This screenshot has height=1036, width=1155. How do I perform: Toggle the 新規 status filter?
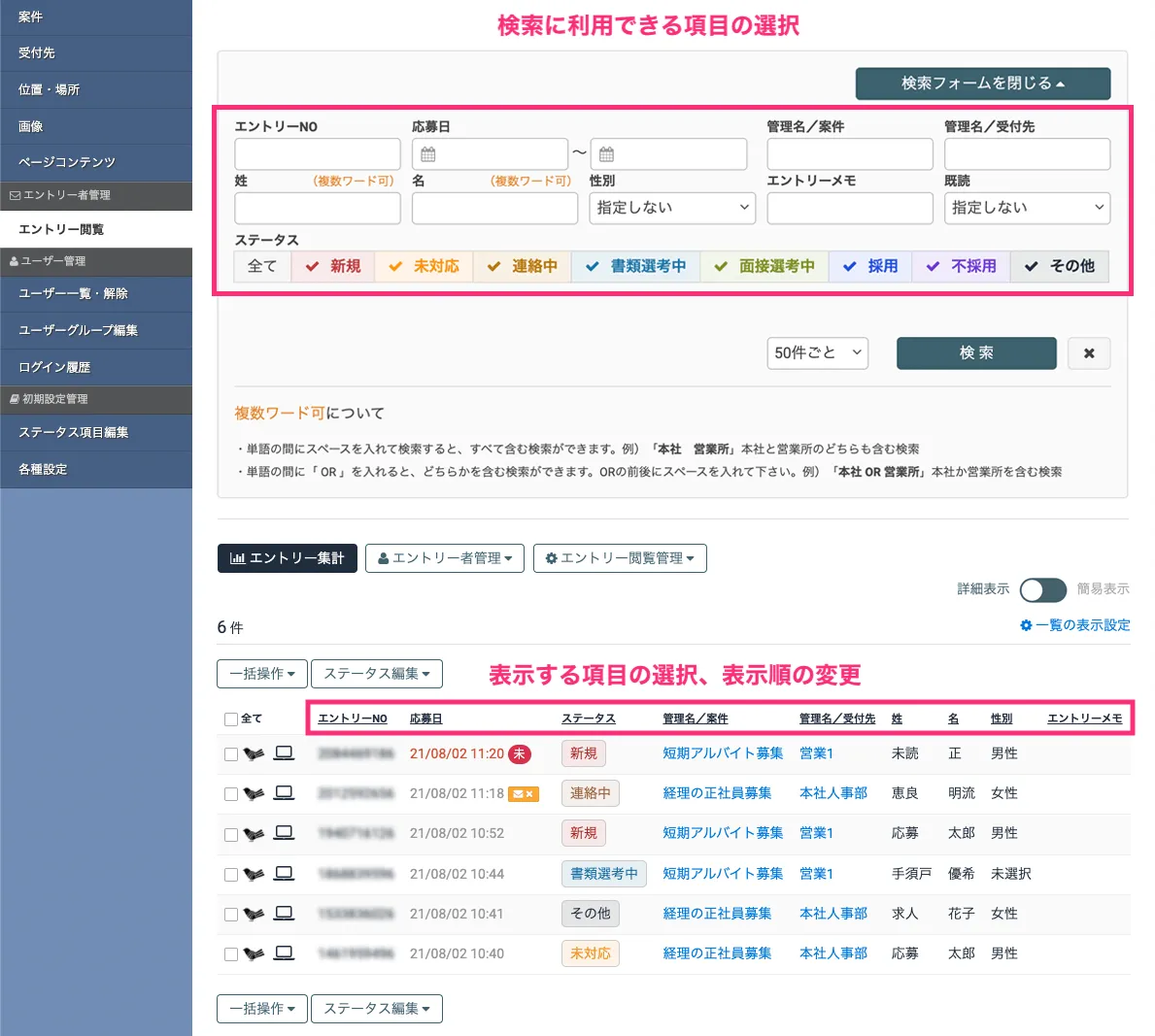(333, 266)
